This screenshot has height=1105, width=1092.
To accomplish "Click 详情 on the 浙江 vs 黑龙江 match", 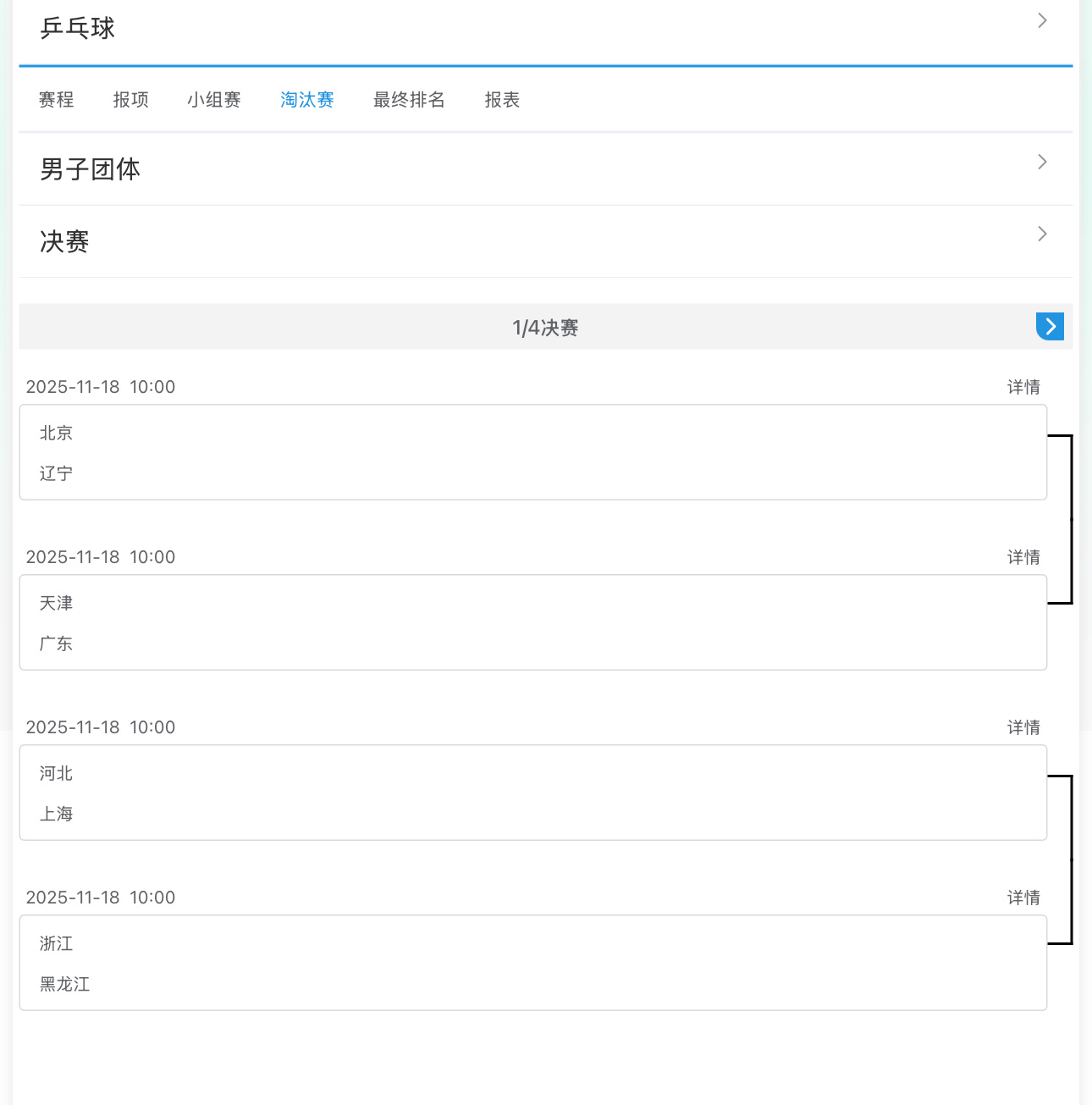I will click(1023, 898).
